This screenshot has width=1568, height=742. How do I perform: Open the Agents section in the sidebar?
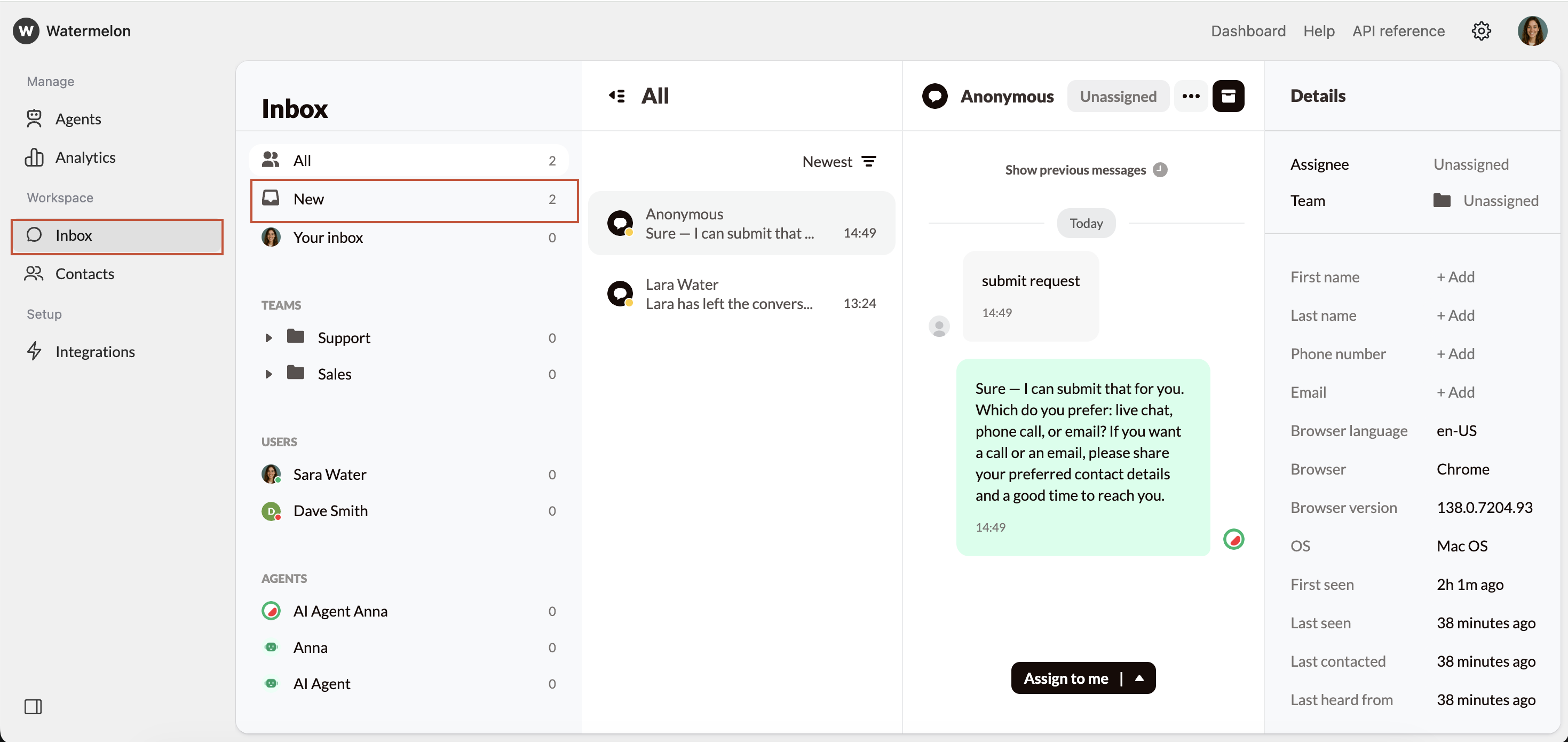[78, 119]
